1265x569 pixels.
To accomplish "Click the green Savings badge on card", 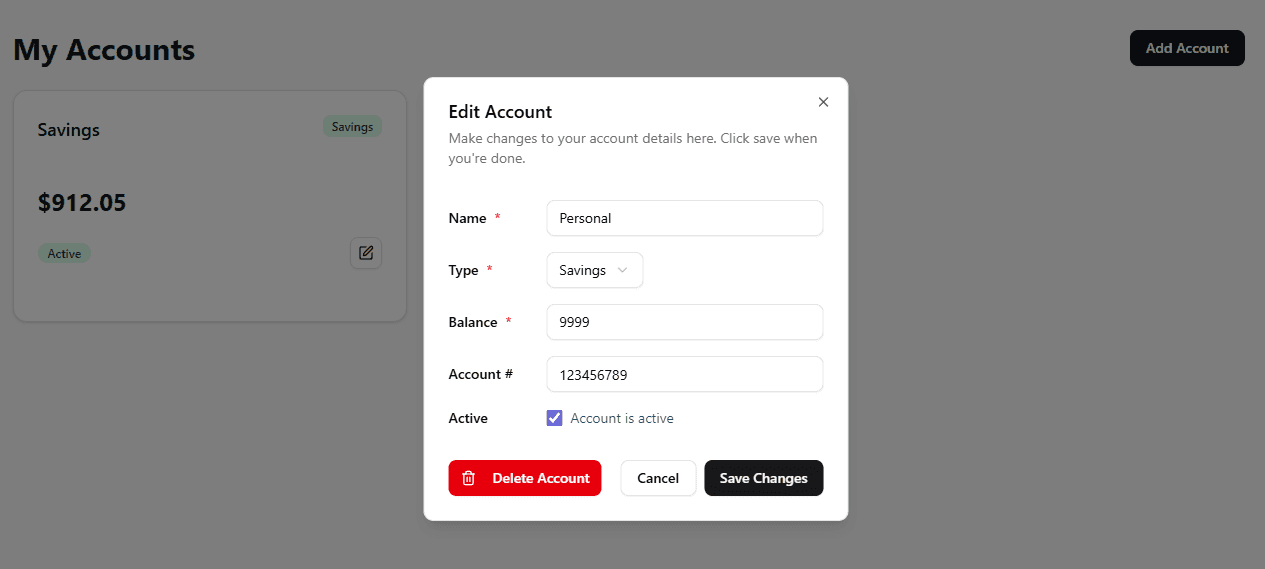I will pyautogui.click(x=352, y=127).
